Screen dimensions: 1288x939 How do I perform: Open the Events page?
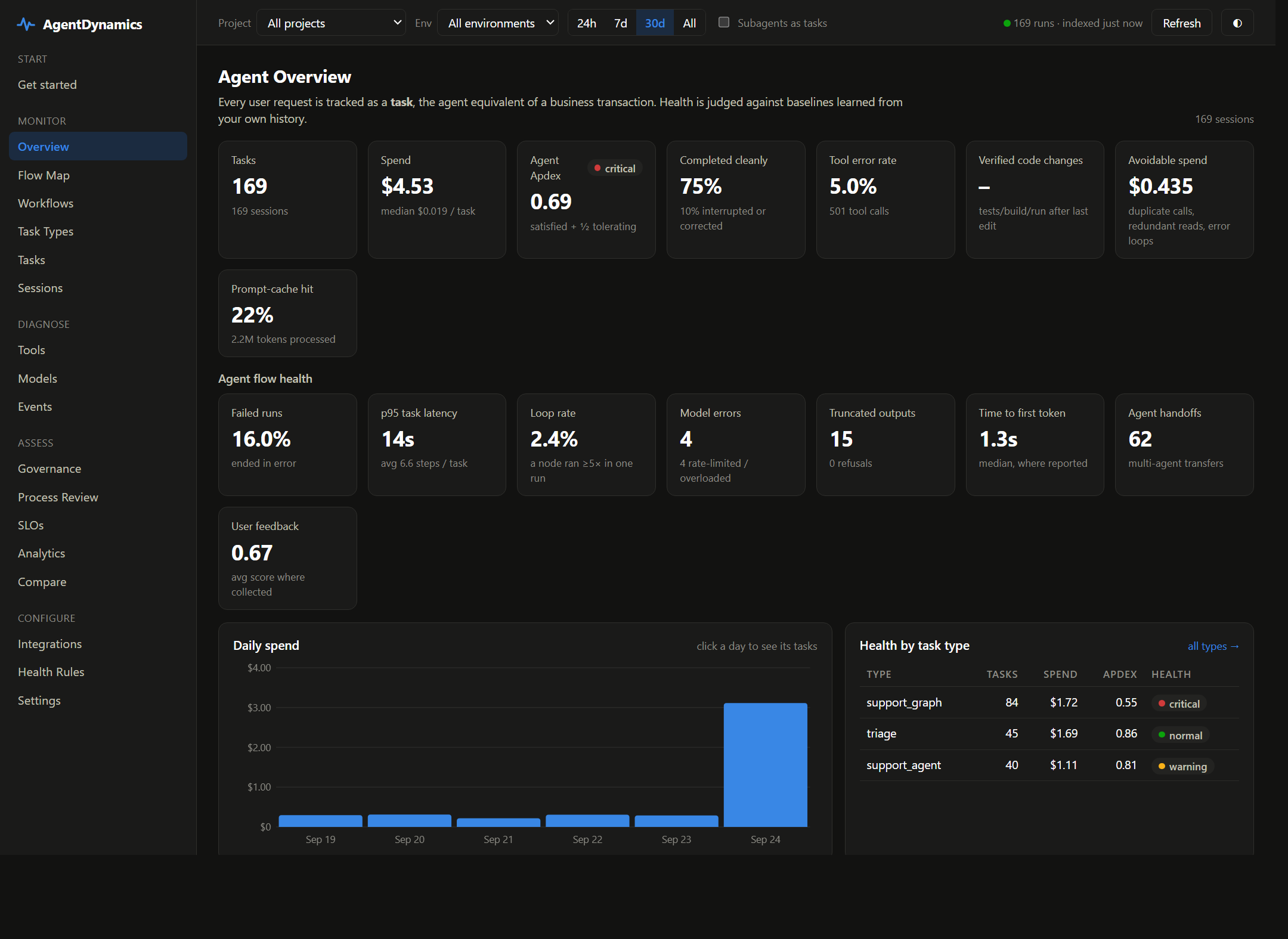[x=98, y=407]
